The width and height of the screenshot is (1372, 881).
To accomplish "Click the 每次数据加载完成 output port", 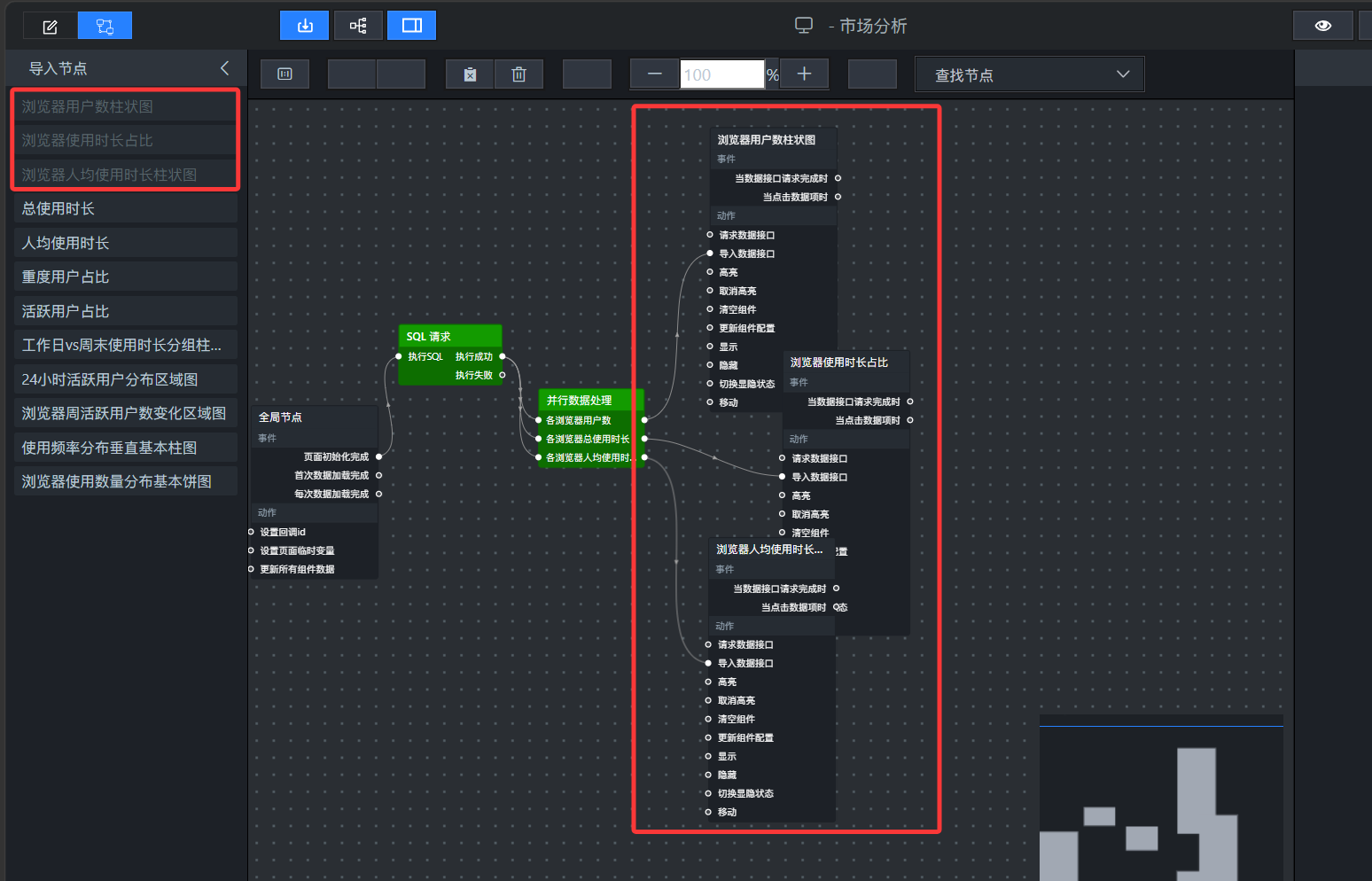I will [x=378, y=494].
